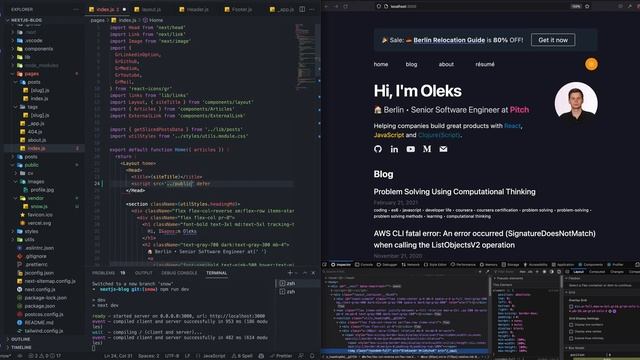Open the Memory tab in devtools
Image resolution: width=640 pixels, height=360 pixels.
[489, 264]
